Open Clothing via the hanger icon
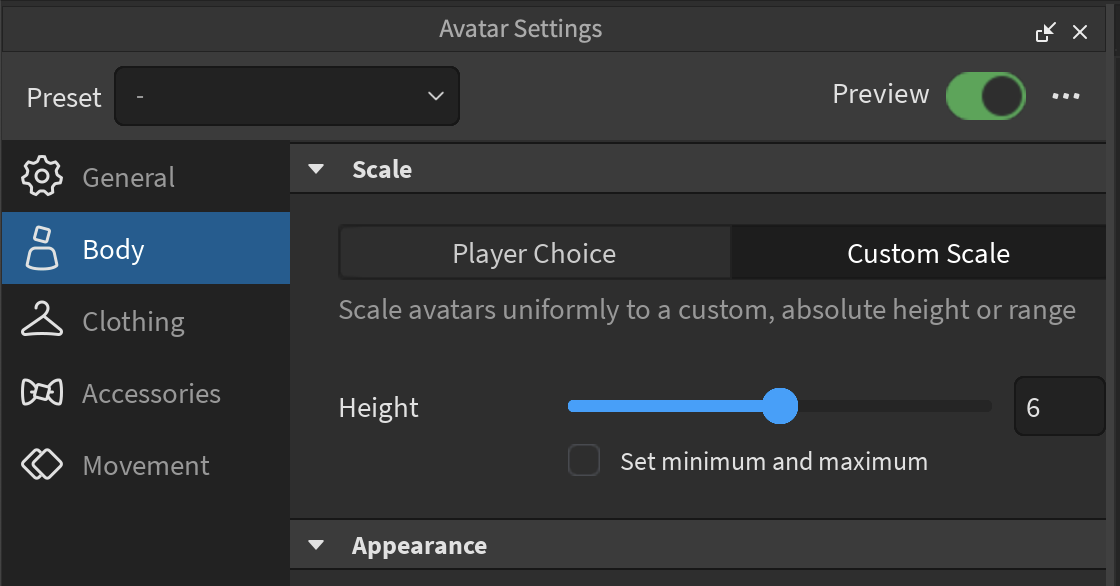The width and height of the screenshot is (1120, 586). (x=42, y=319)
